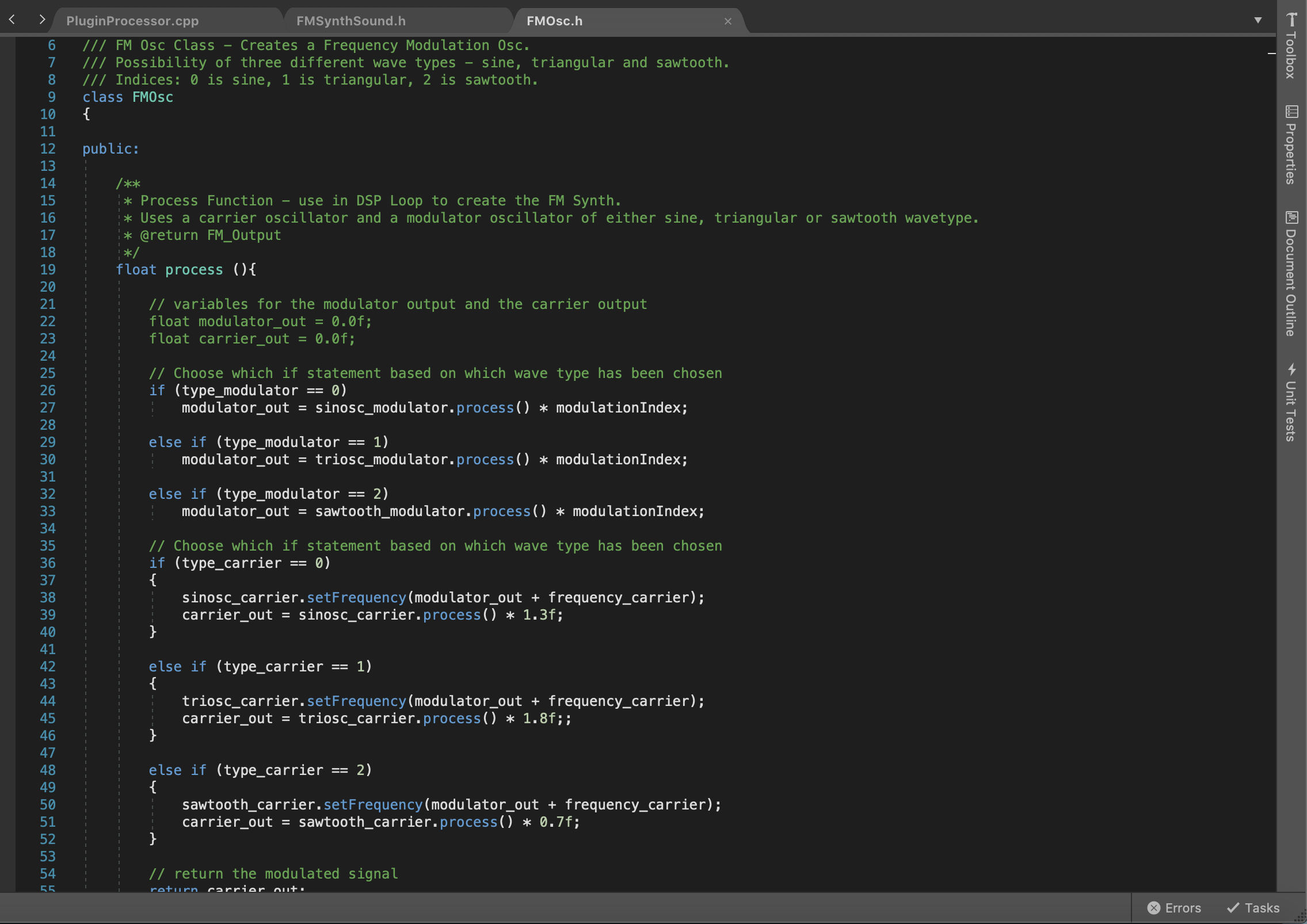The image size is (1307, 924).
Task: Click line number 48 in the gutter
Action: [x=48, y=770]
